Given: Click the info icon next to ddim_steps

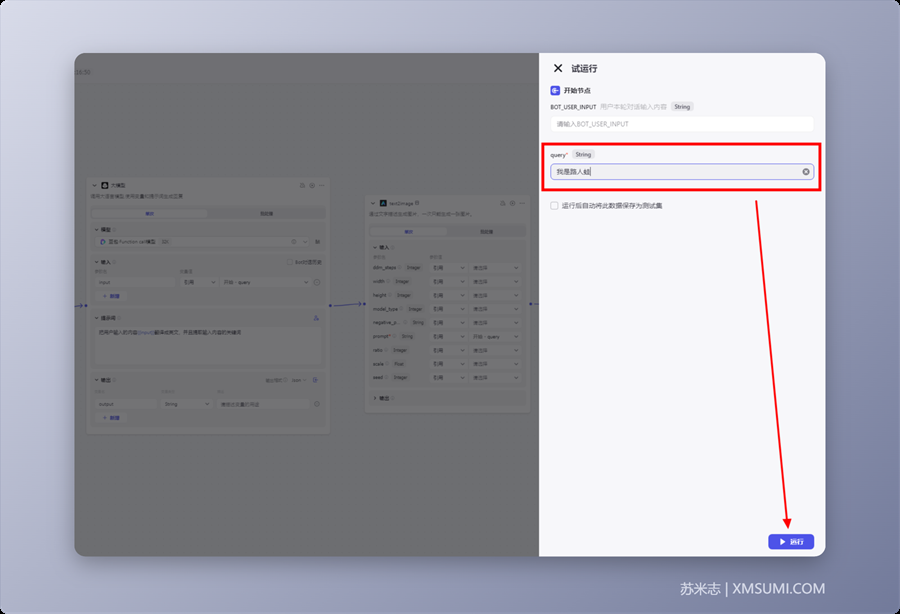Looking at the screenshot, I should (400, 268).
